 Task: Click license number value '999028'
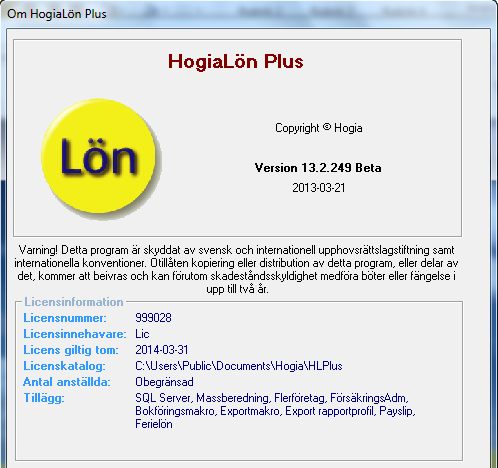click(x=153, y=318)
